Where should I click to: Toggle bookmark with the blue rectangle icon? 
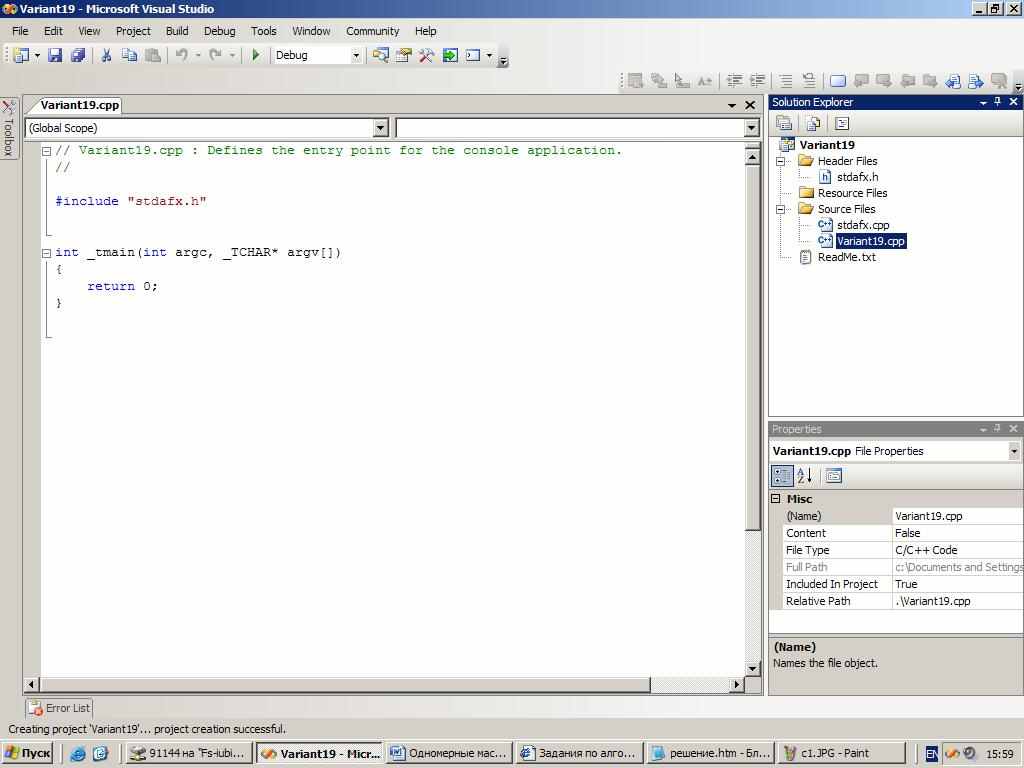click(838, 80)
